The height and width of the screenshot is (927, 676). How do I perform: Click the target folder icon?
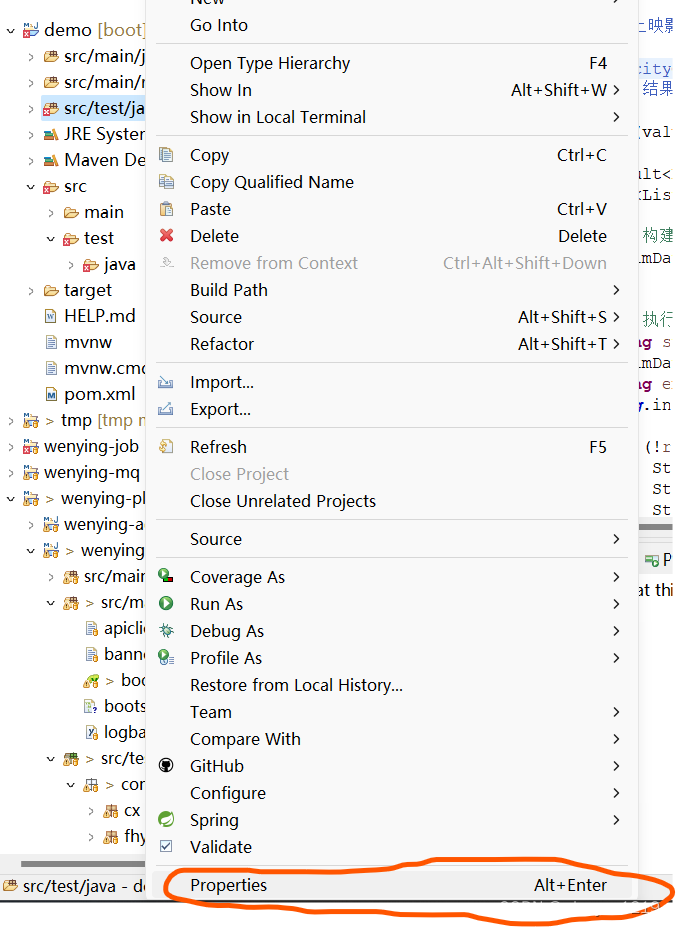51,290
